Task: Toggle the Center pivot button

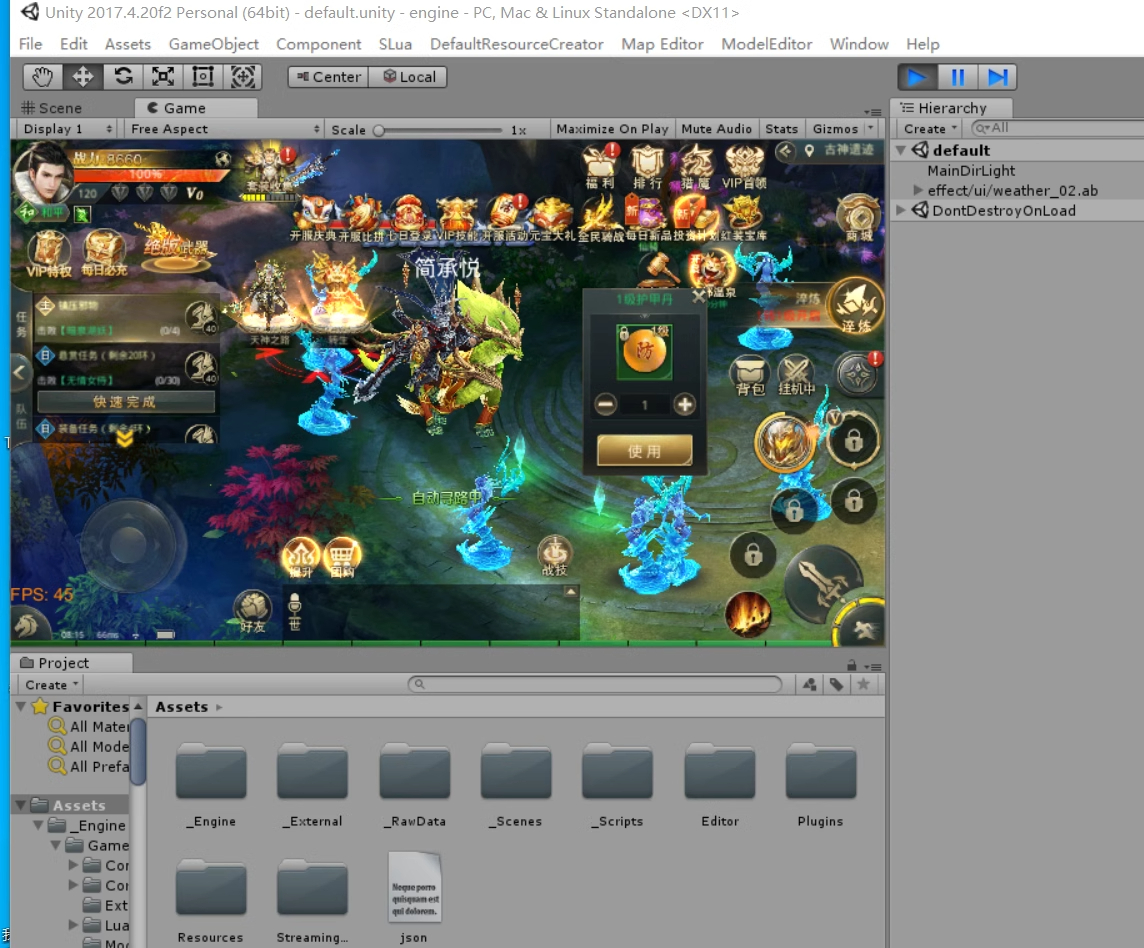Action: tap(327, 77)
